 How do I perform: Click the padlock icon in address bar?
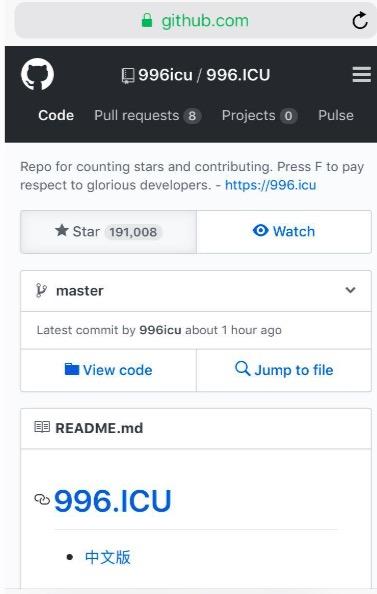pos(147,20)
